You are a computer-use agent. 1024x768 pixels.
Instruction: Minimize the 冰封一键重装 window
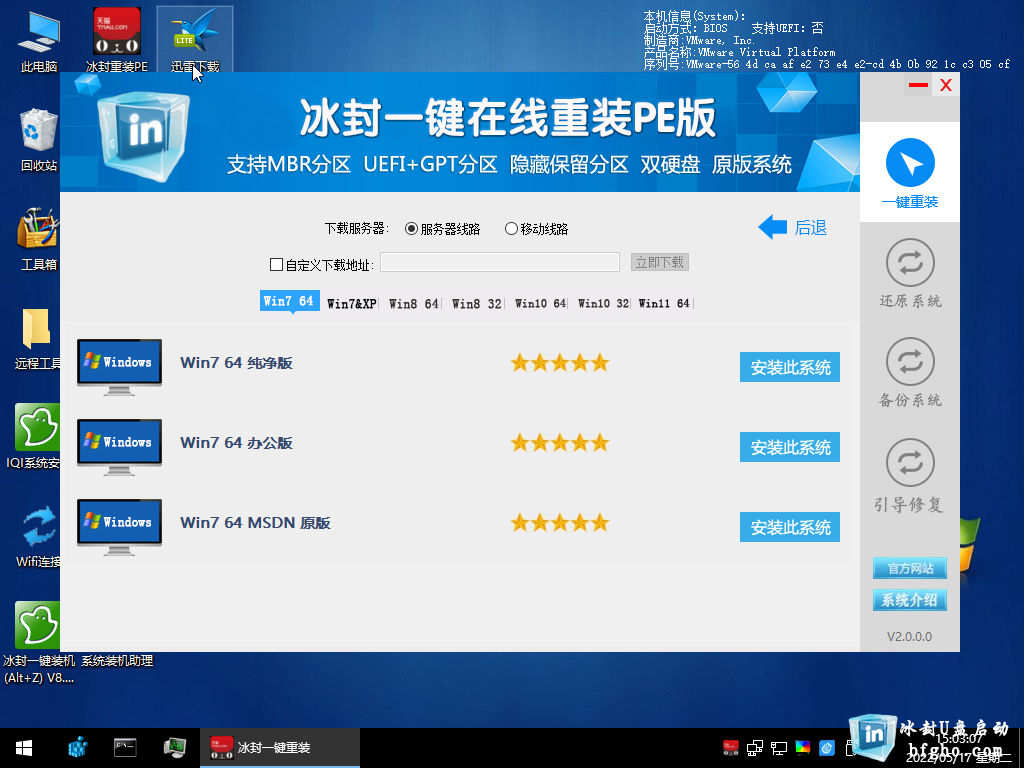pos(918,85)
